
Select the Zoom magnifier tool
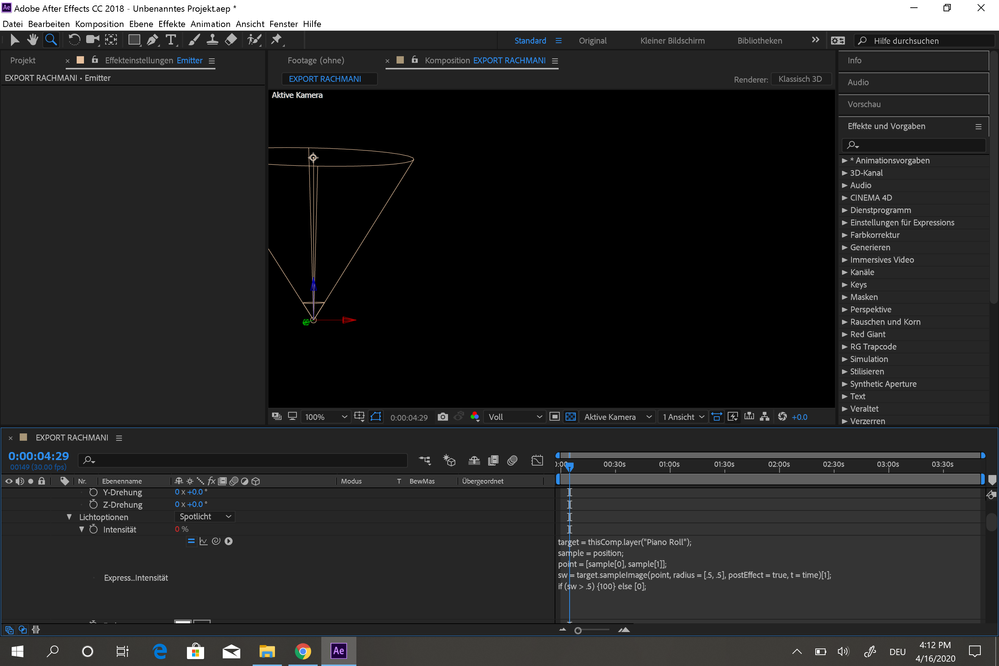[x=50, y=40]
